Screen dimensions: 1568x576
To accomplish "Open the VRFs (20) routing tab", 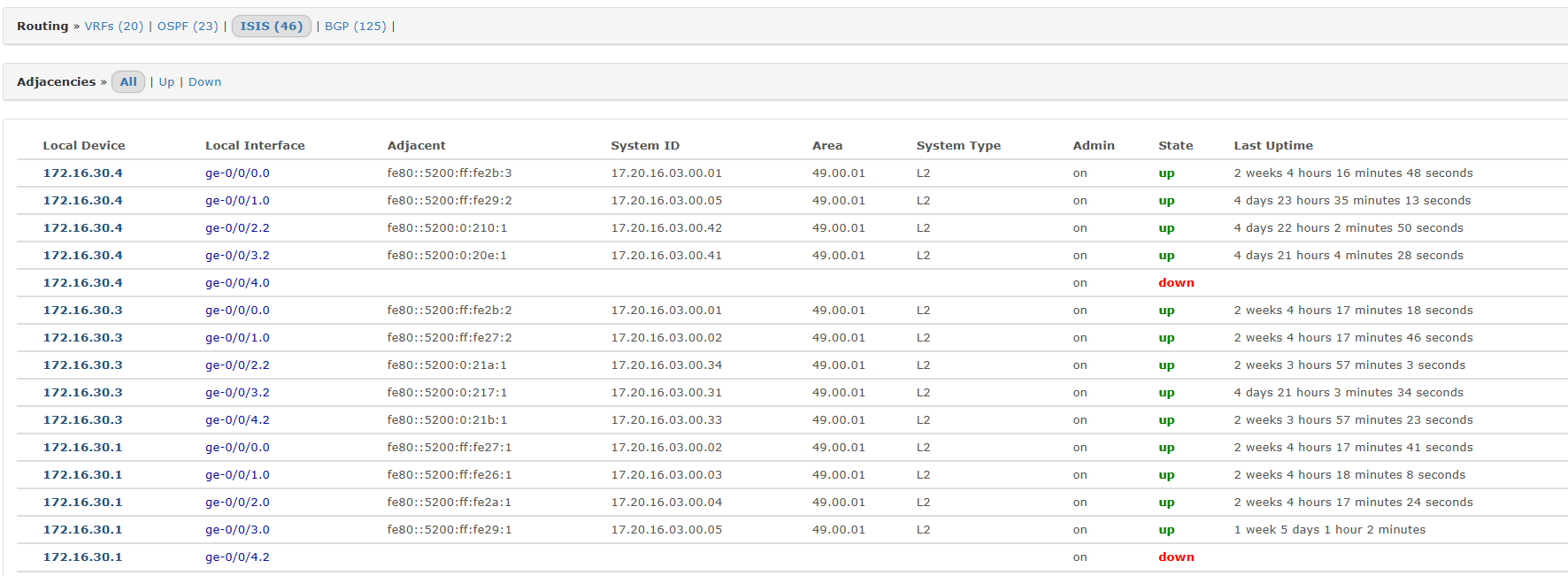I will coord(113,27).
